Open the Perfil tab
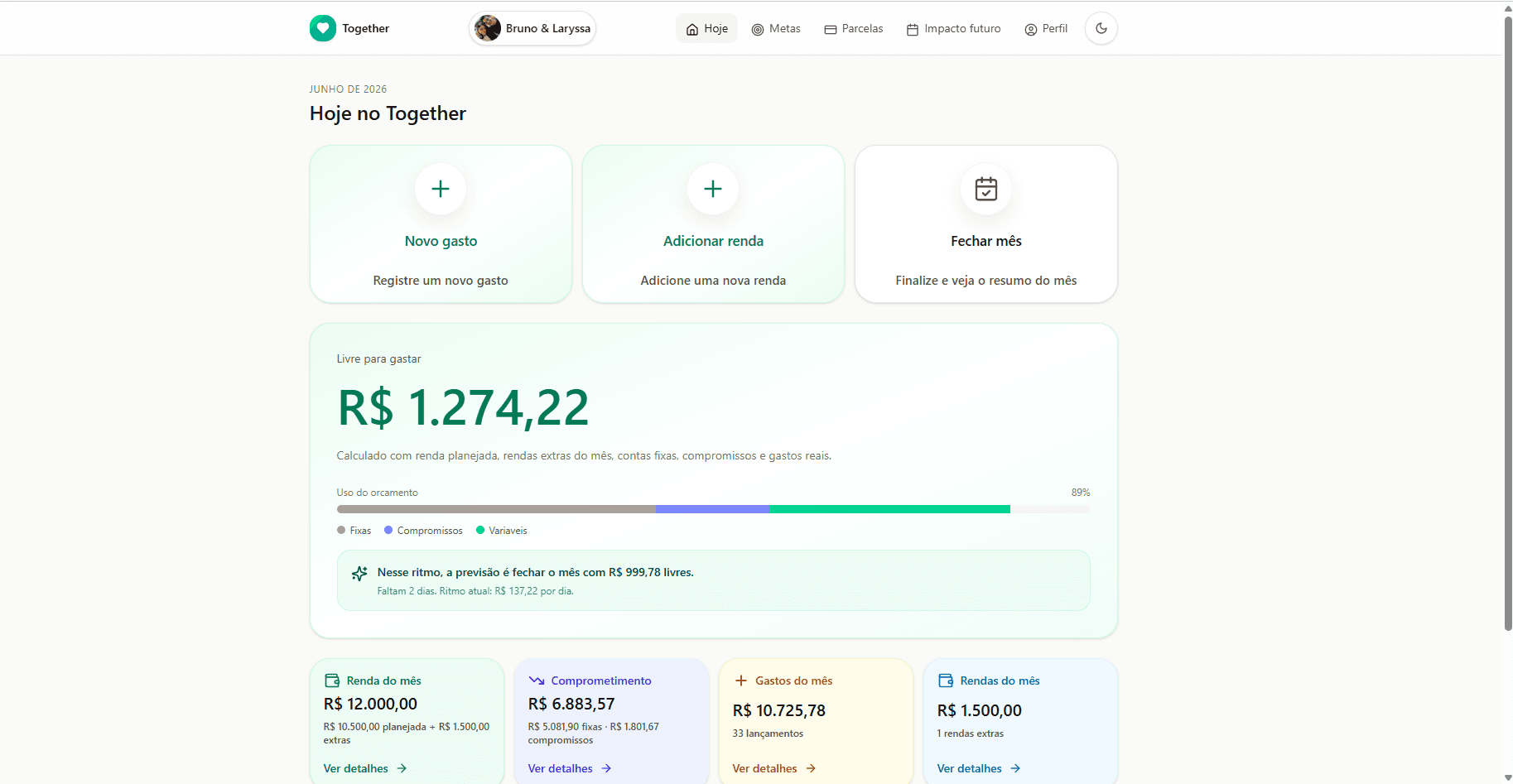The width and height of the screenshot is (1513, 784). coord(1046,28)
